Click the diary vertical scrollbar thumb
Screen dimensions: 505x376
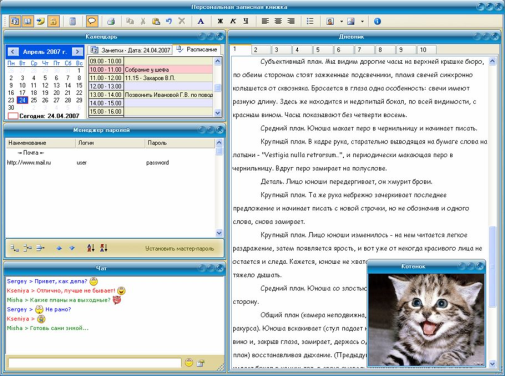tap(492, 267)
